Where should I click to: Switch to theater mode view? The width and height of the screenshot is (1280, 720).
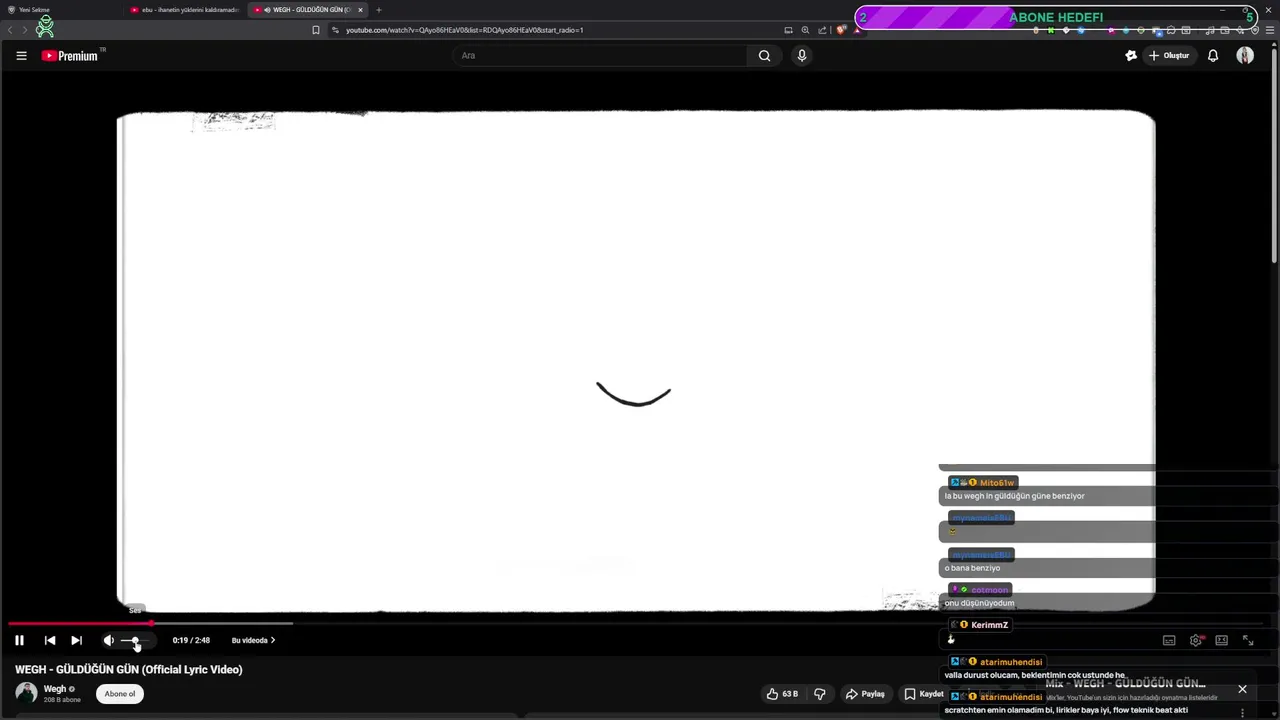[1222, 640]
